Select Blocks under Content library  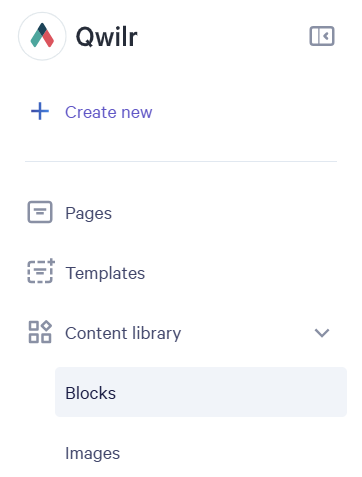201,392
